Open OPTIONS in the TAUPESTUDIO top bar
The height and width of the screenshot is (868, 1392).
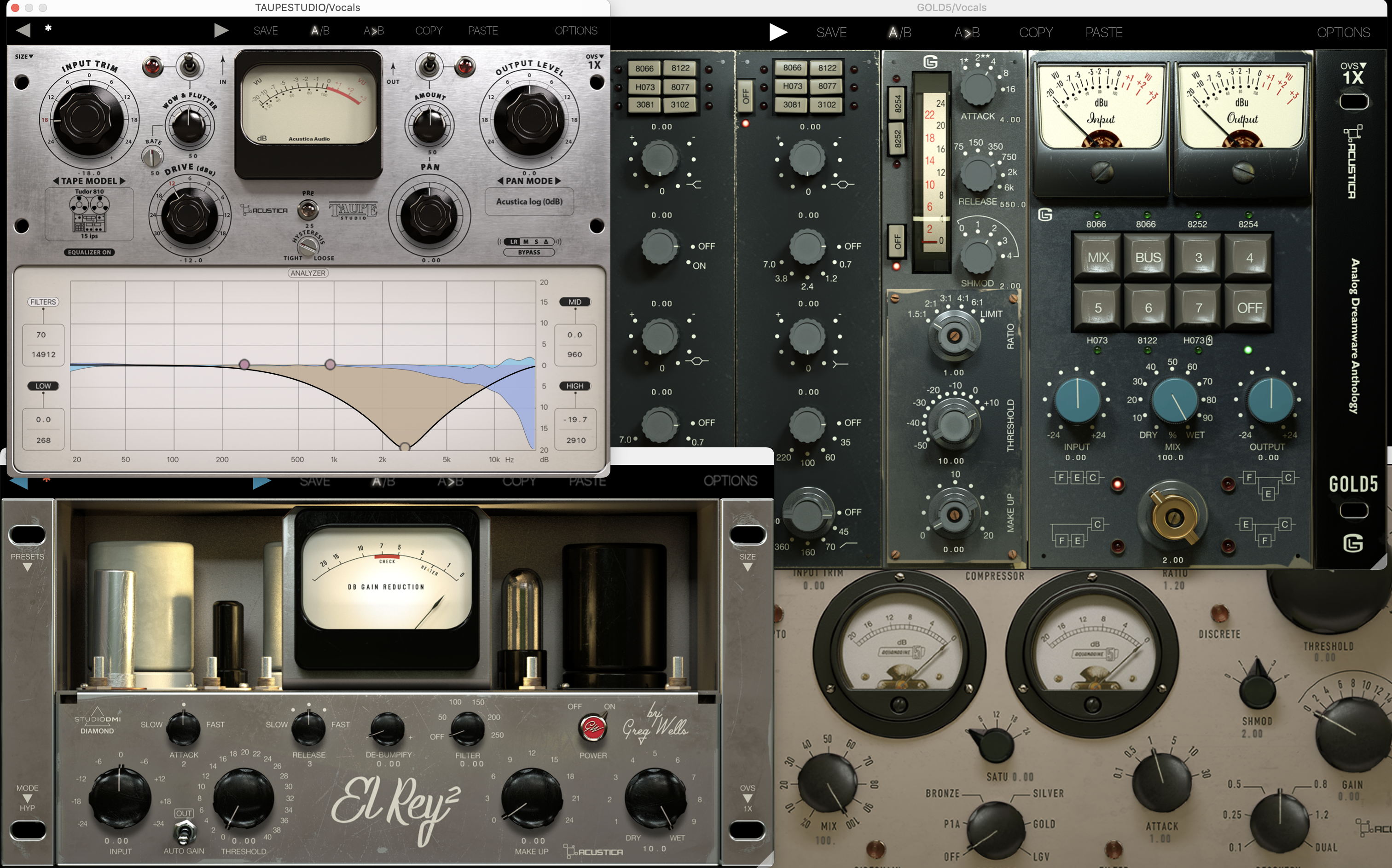point(576,30)
